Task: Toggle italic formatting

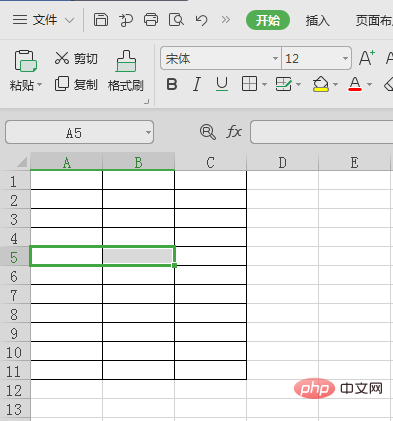Action: point(197,84)
